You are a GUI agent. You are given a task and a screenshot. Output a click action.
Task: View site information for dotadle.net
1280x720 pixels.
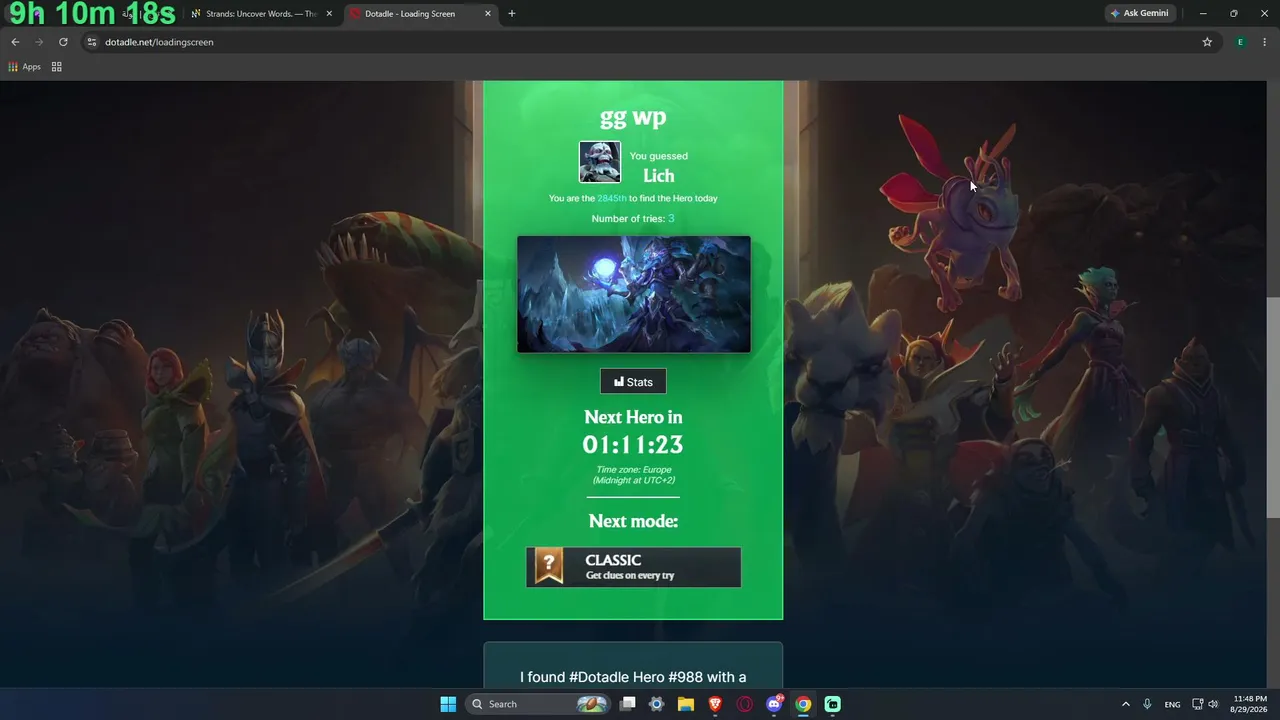coord(92,42)
